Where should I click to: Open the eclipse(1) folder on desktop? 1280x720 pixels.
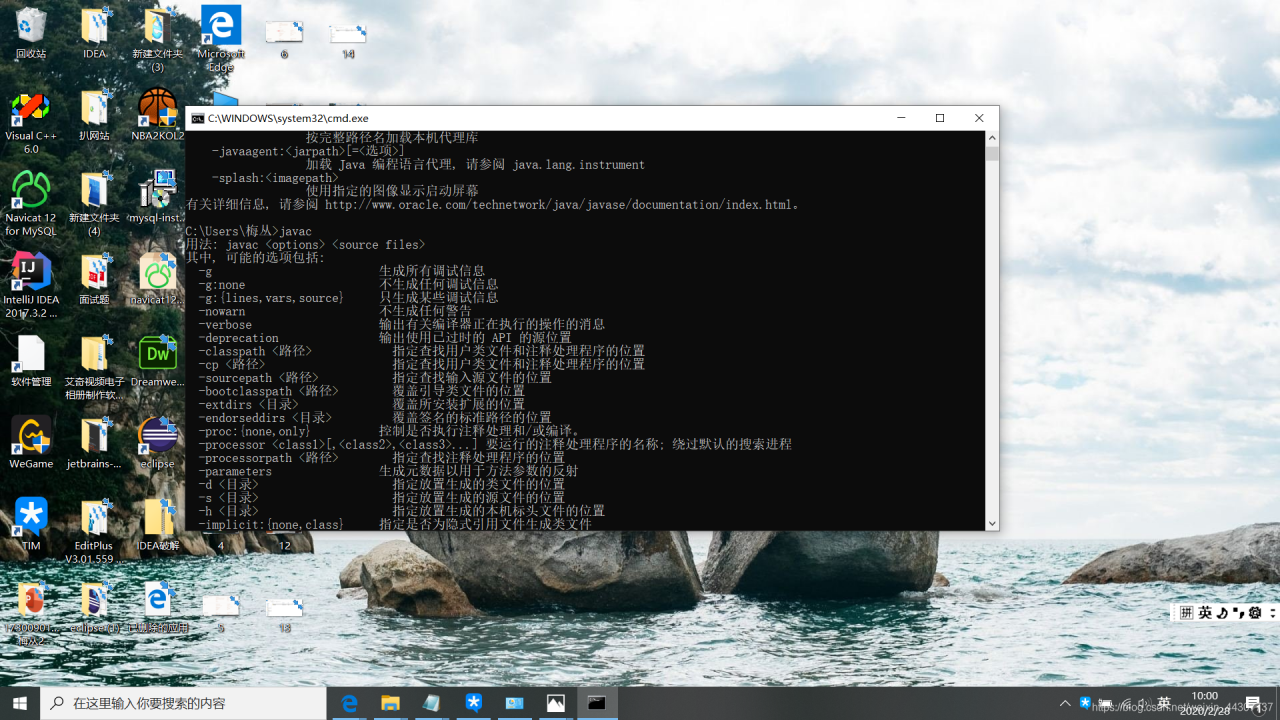94,607
